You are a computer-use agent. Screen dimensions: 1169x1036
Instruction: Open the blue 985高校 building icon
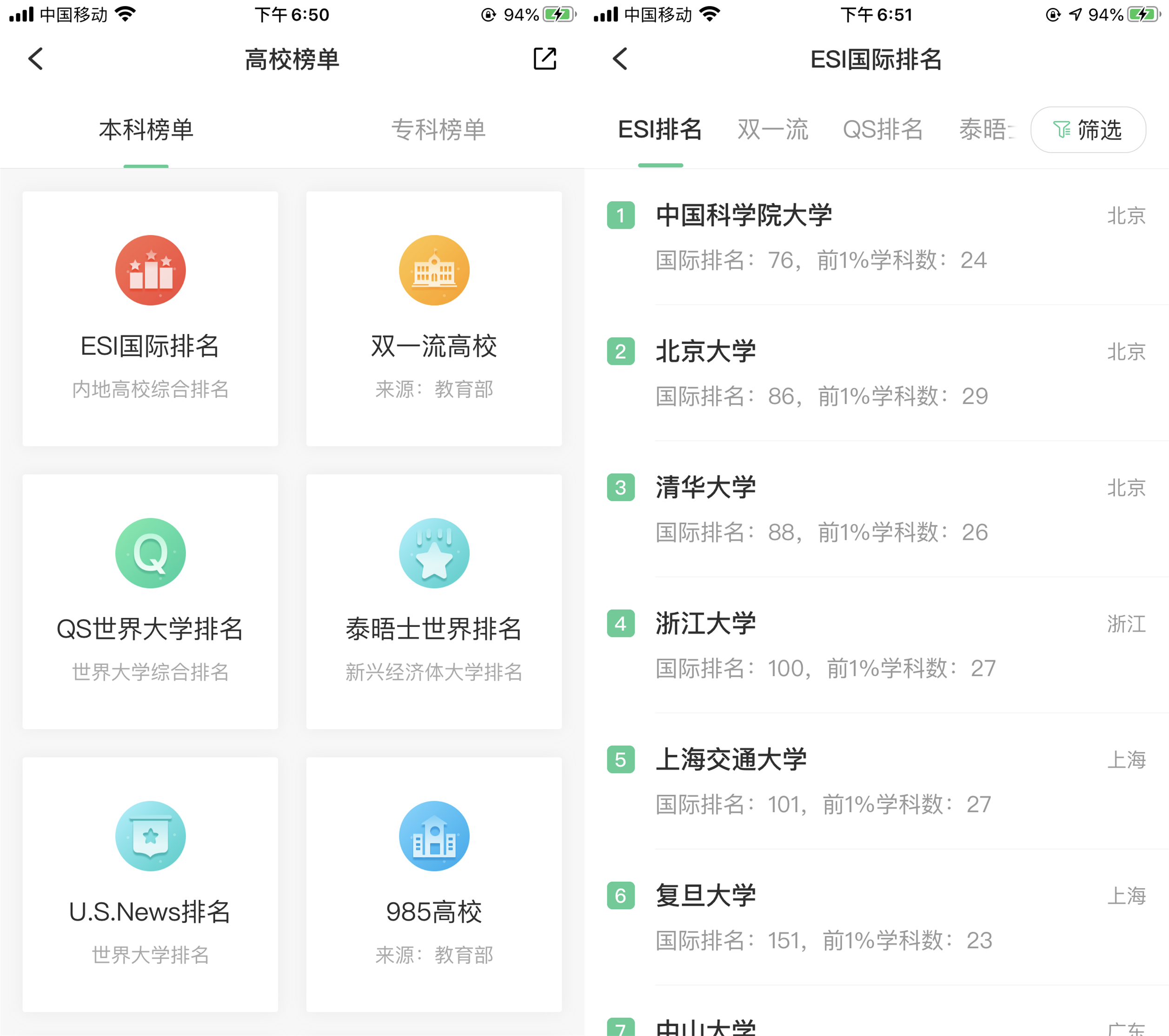click(x=434, y=836)
